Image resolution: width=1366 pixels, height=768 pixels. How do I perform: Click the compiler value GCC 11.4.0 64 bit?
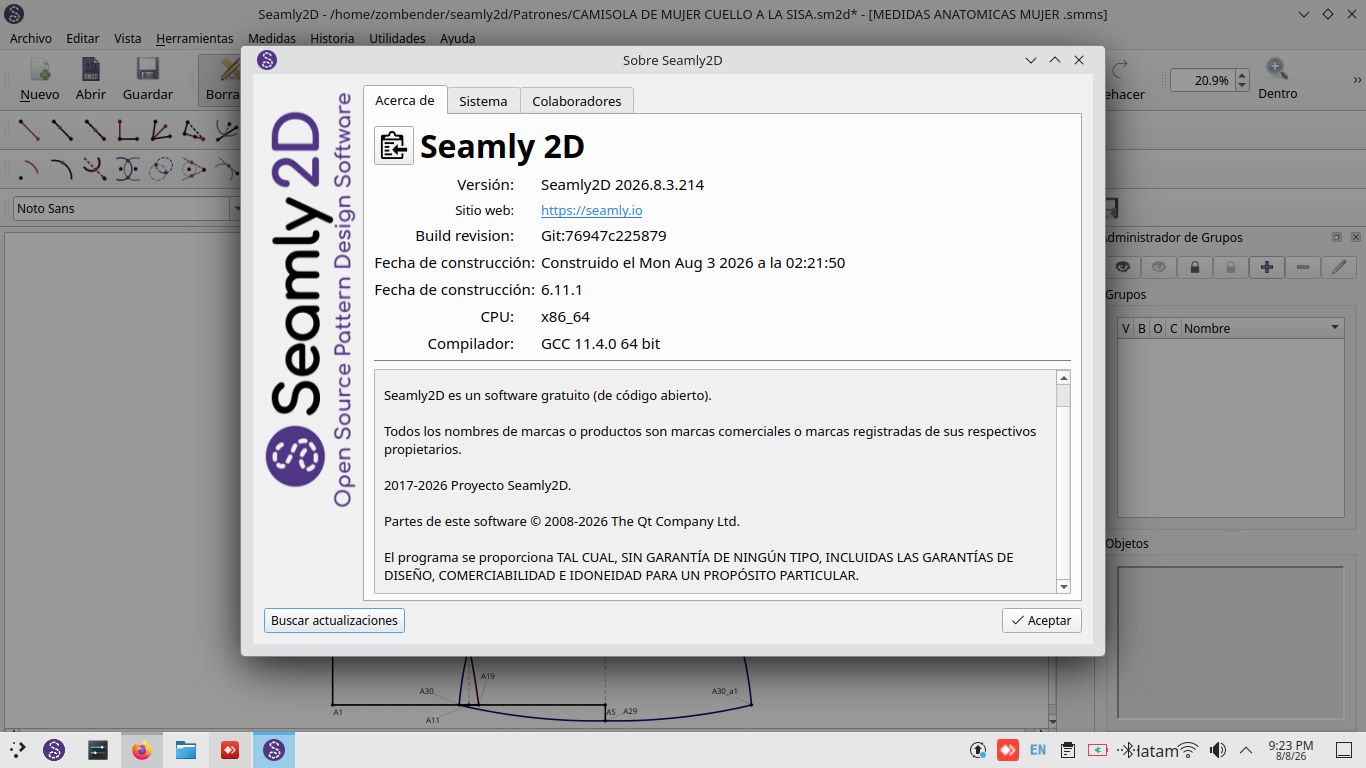pyautogui.click(x=600, y=344)
